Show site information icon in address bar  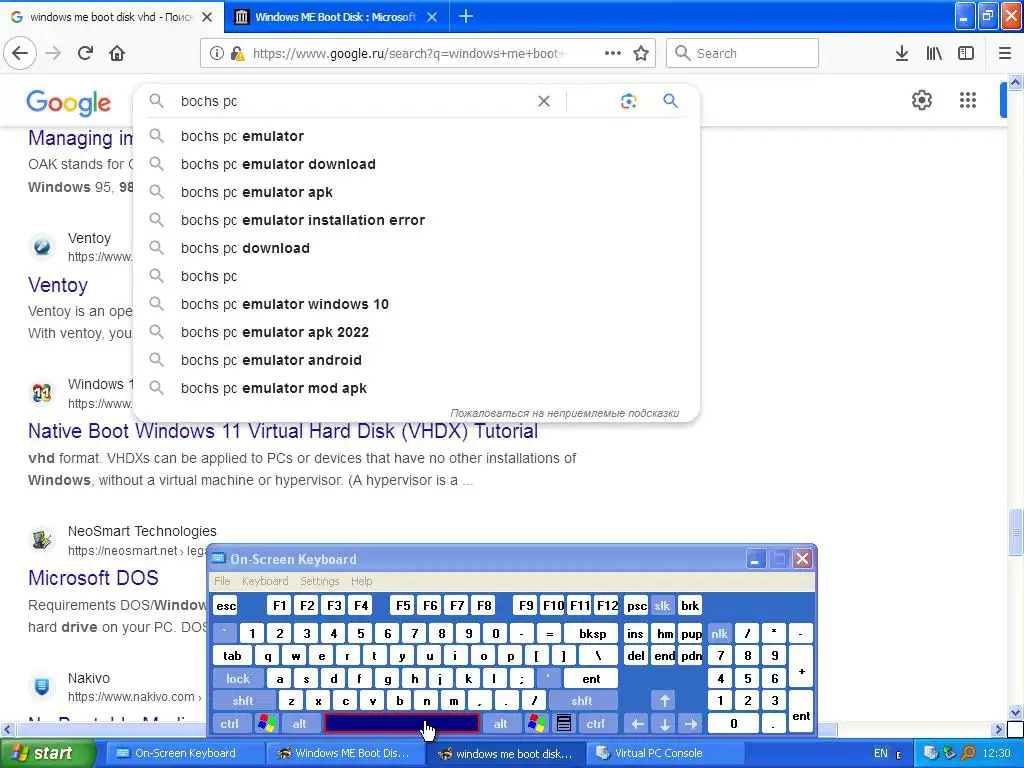click(216, 53)
